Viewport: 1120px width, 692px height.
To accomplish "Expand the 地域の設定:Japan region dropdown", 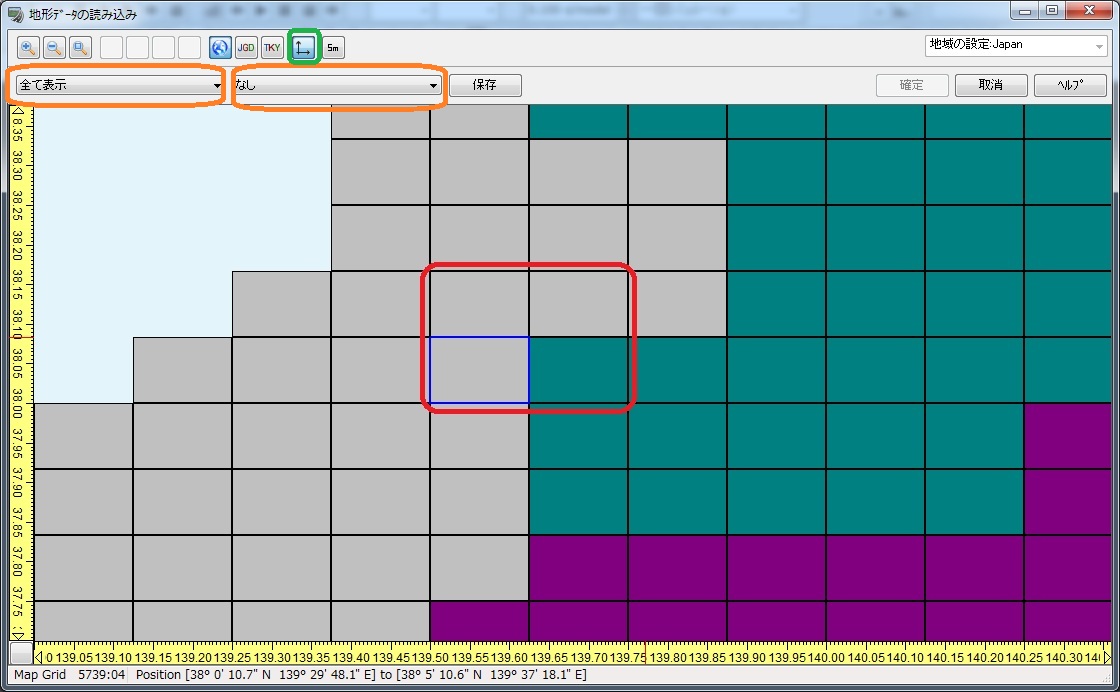I will coord(1016,45).
